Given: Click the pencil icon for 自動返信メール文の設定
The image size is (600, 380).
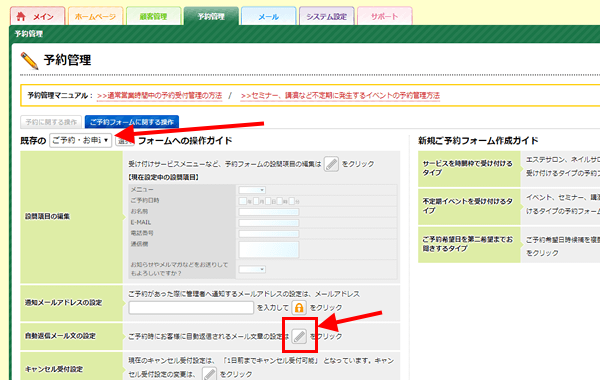Looking at the screenshot, I should (x=299, y=336).
